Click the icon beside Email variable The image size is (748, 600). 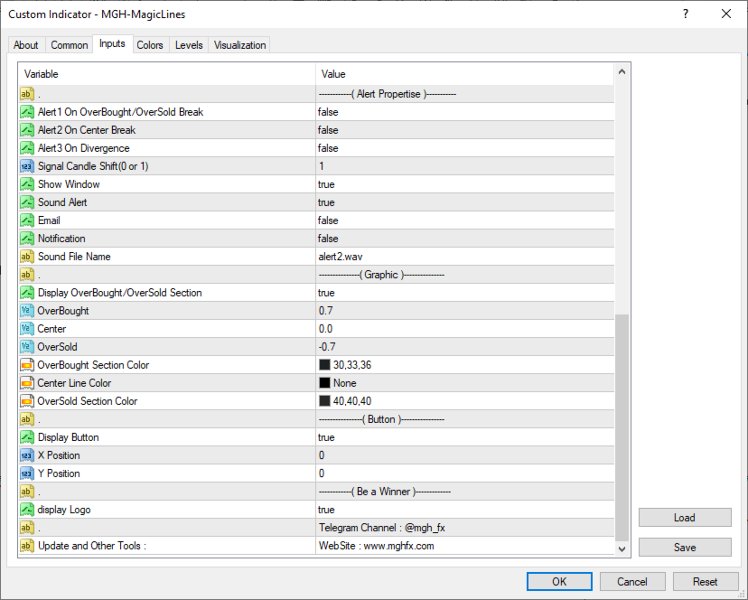click(x=27, y=221)
